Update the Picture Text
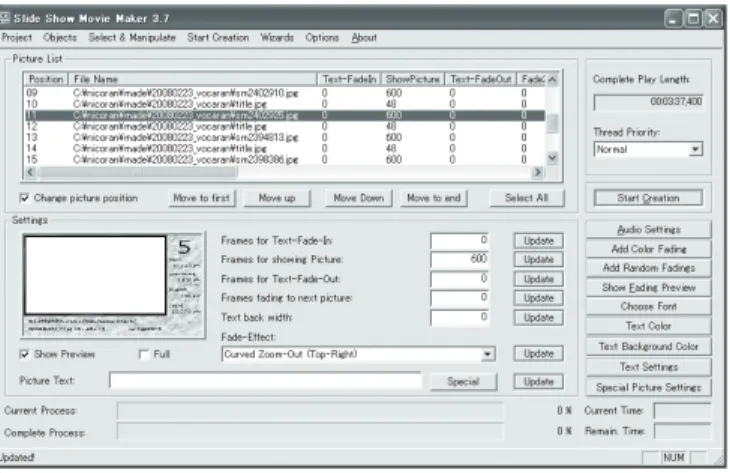 click(x=539, y=382)
